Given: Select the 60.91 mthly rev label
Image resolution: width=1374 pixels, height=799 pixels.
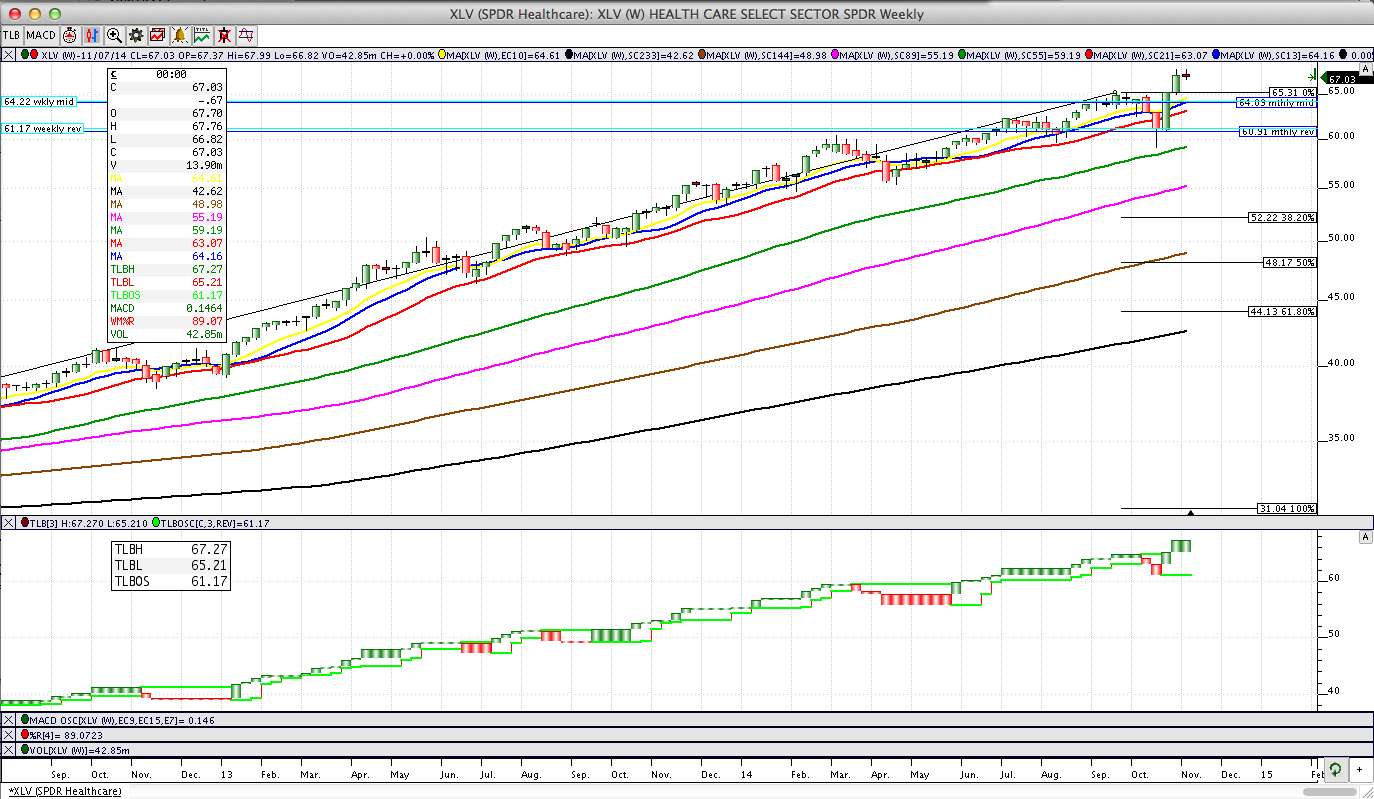Looking at the screenshot, I should [1278, 131].
